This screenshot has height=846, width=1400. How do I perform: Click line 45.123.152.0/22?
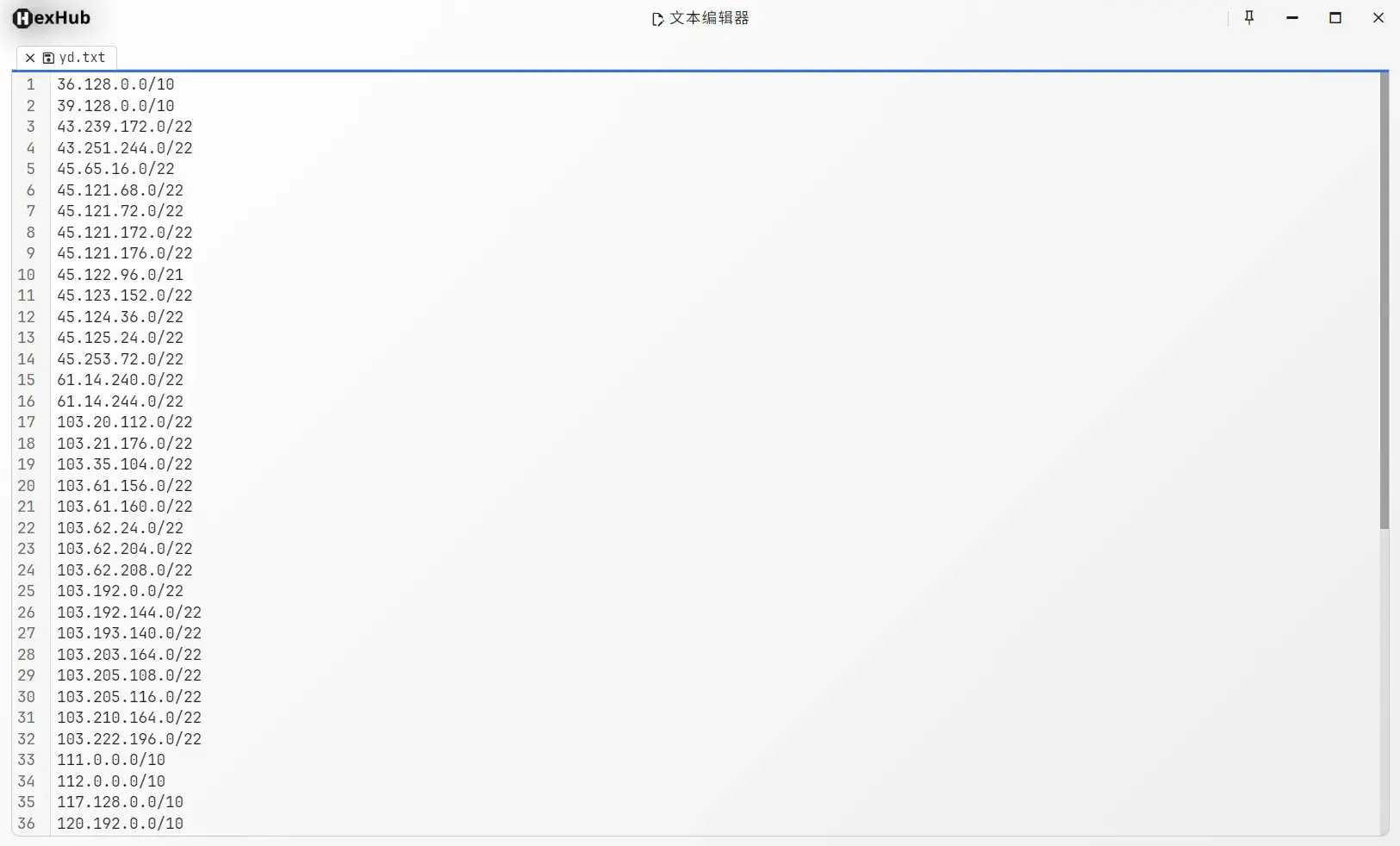tap(125, 295)
